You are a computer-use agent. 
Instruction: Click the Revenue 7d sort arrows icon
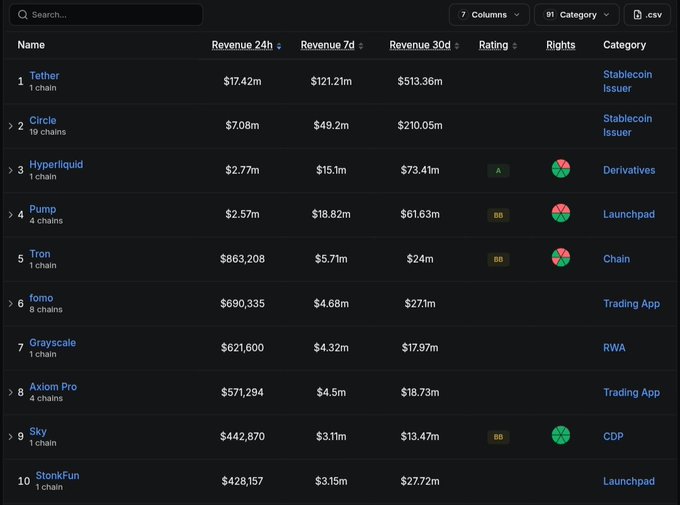click(x=361, y=46)
